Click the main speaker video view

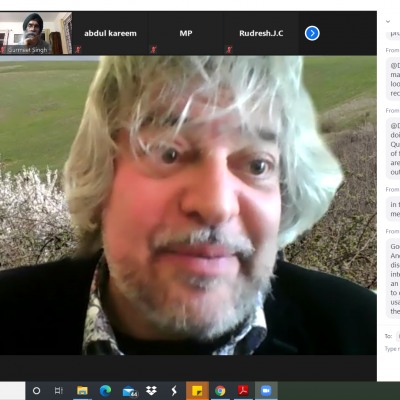click(x=188, y=205)
